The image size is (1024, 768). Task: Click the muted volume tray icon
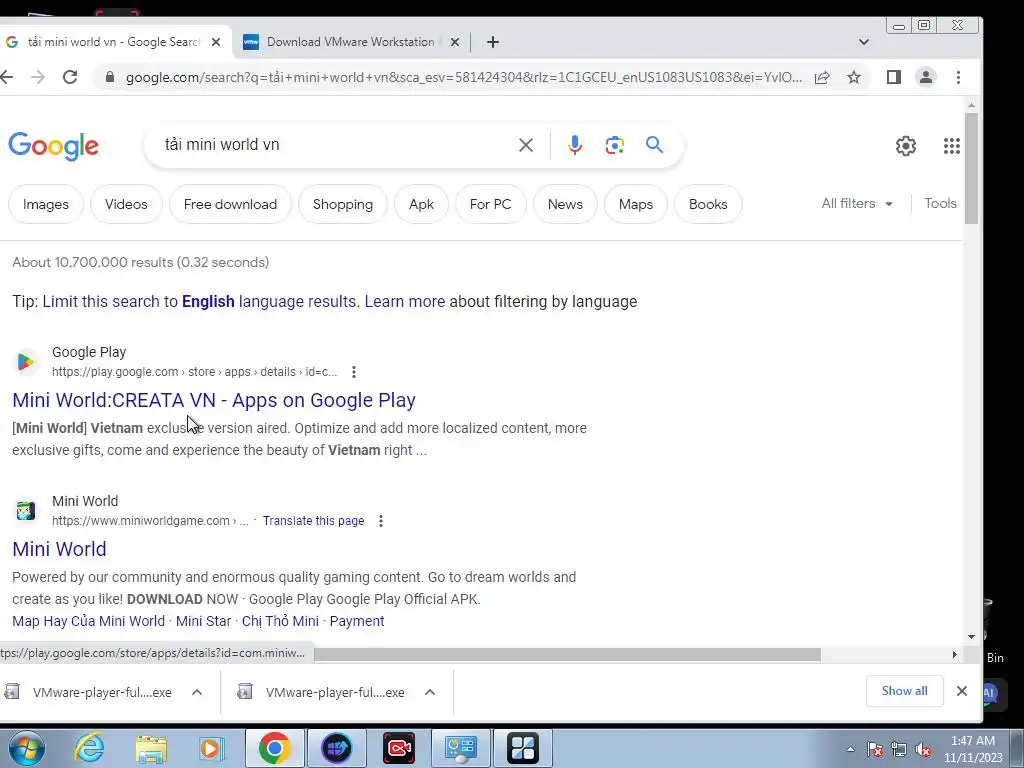[x=923, y=750]
